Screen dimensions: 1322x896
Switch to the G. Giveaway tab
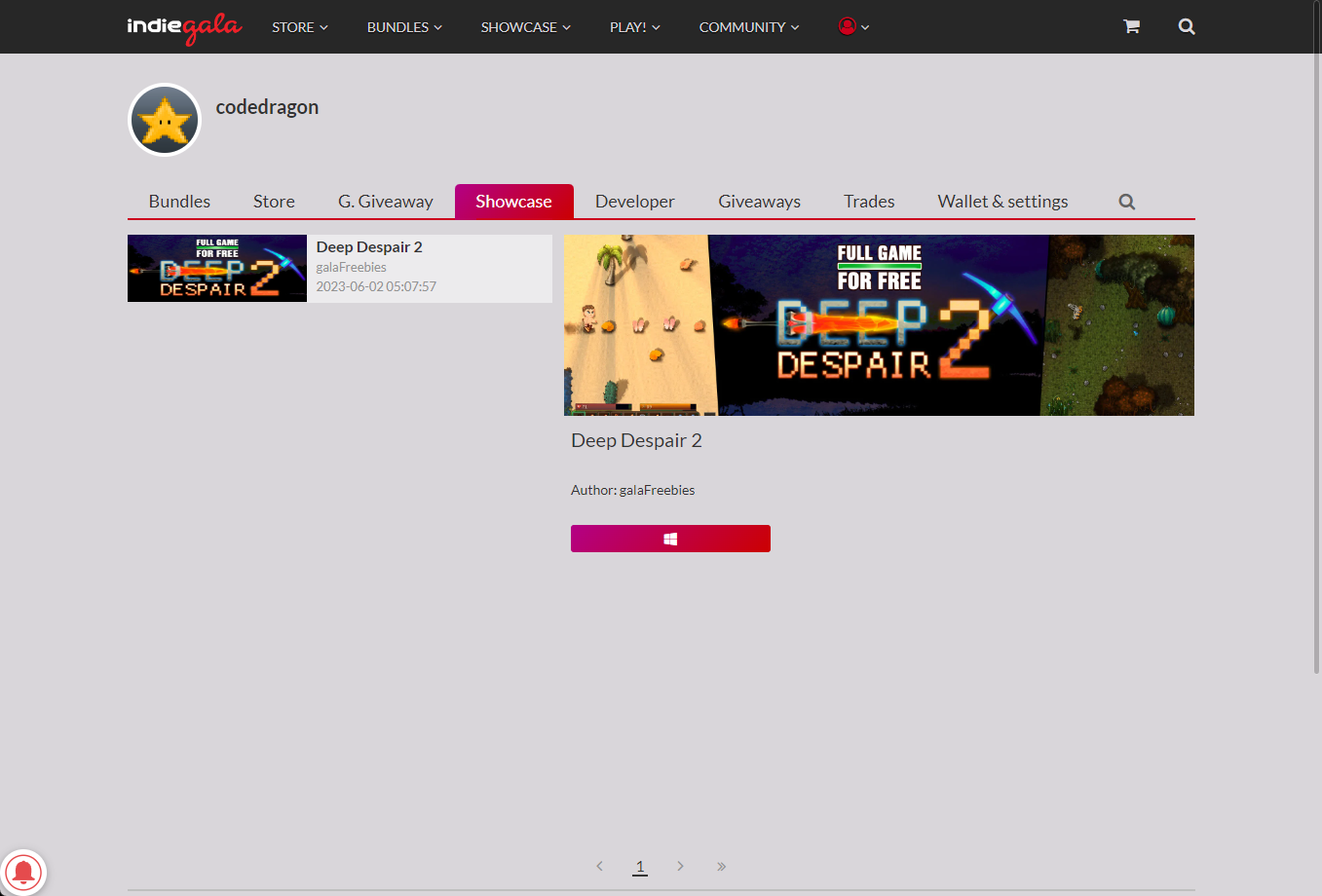pyautogui.click(x=386, y=202)
